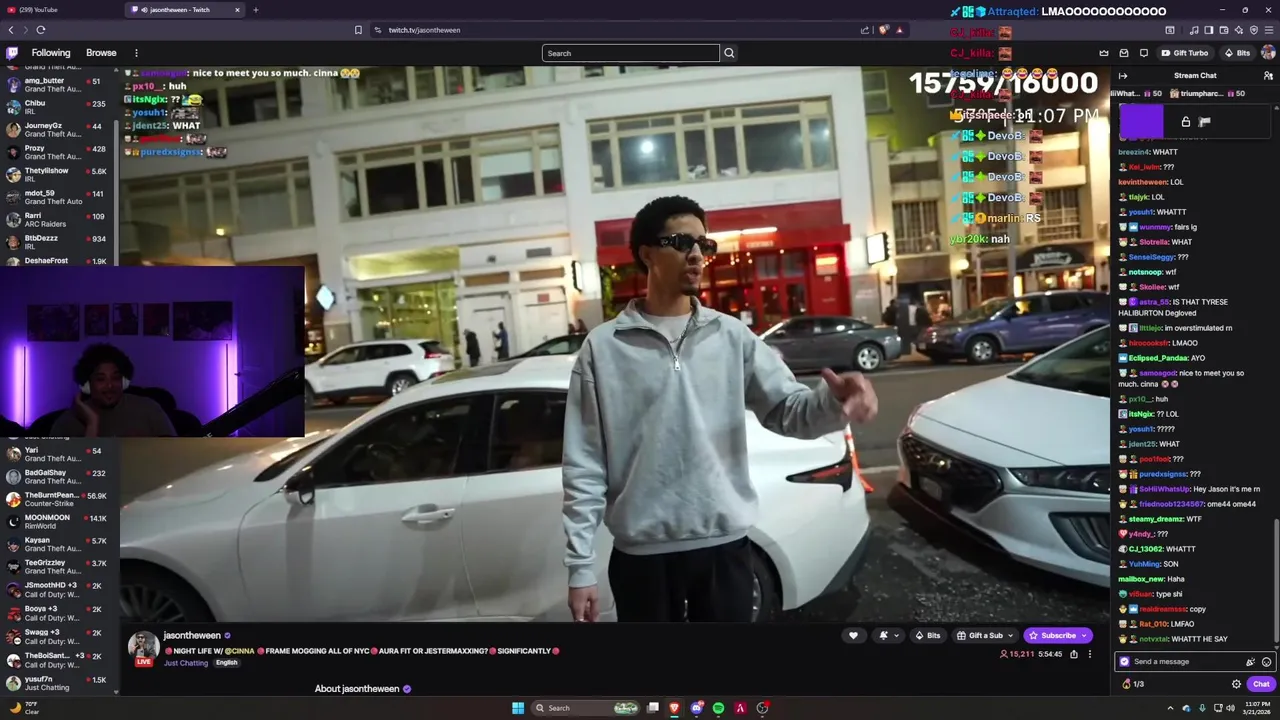Open Spotify from the taskbar
Image resolution: width=1280 pixels, height=720 pixels.
coord(718,708)
